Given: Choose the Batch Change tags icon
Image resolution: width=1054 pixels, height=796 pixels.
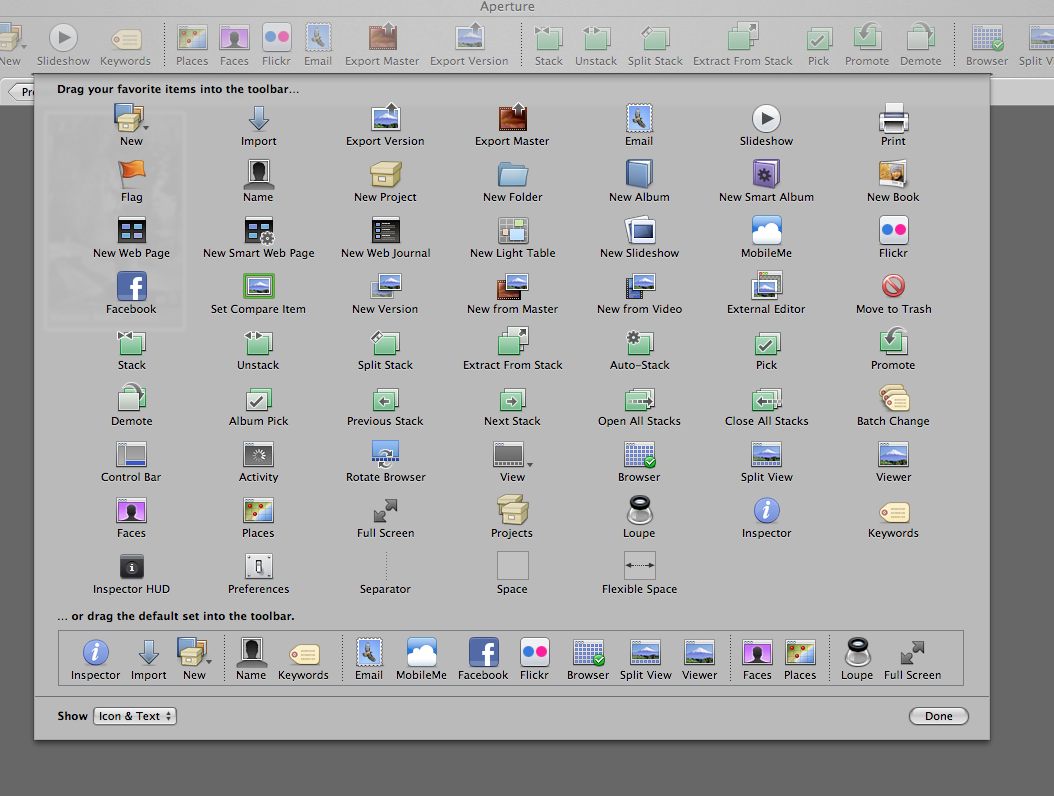Looking at the screenshot, I should (893, 398).
